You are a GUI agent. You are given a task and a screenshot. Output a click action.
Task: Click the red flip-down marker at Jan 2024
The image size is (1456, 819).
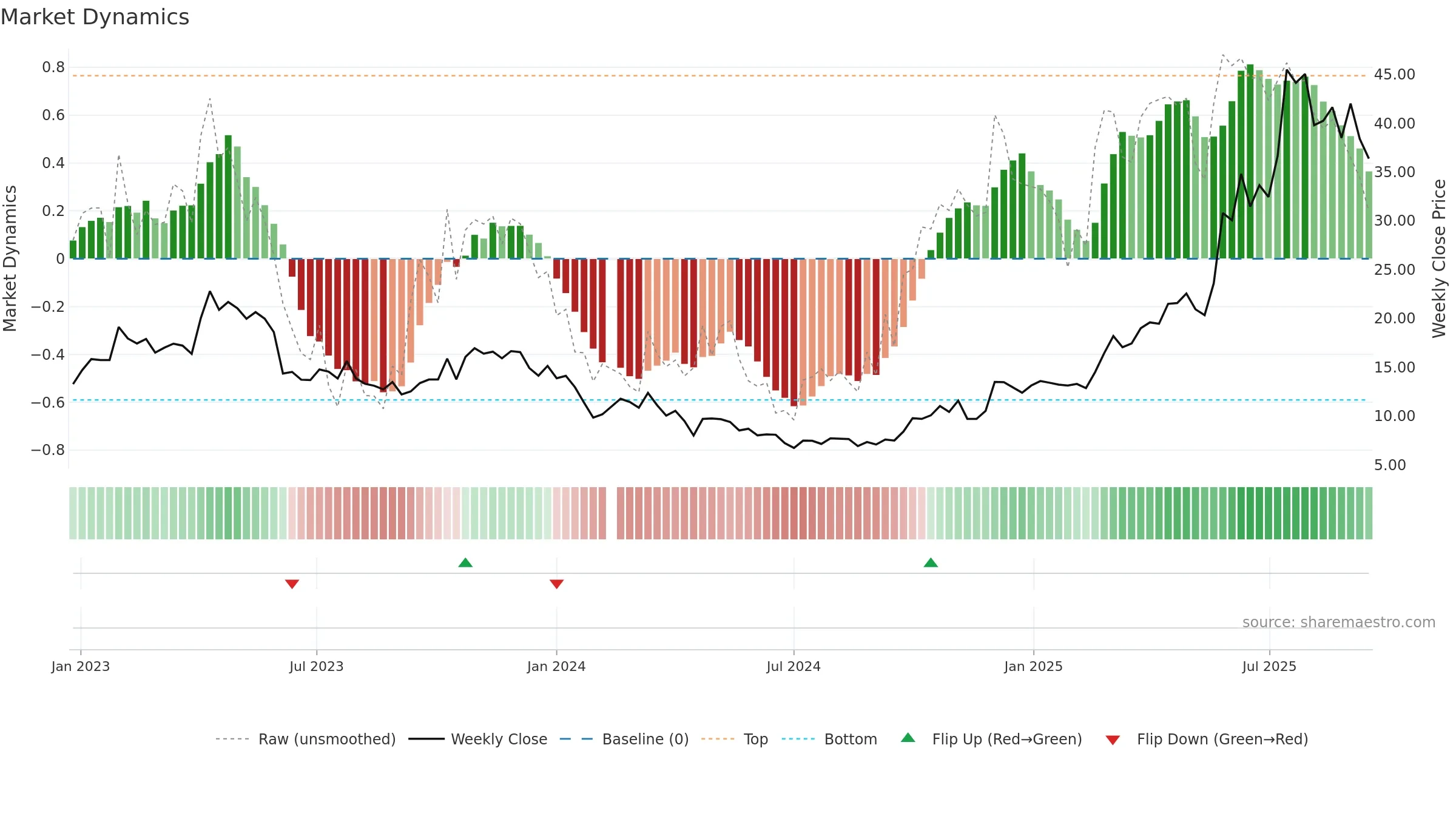[556, 584]
